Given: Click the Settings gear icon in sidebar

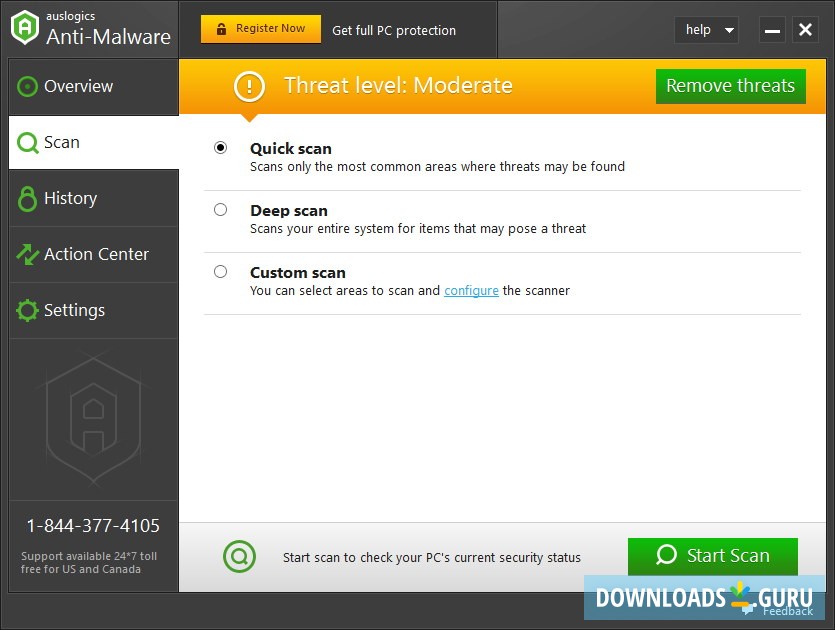Looking at the screenshot, I should (x=27, y=310).
